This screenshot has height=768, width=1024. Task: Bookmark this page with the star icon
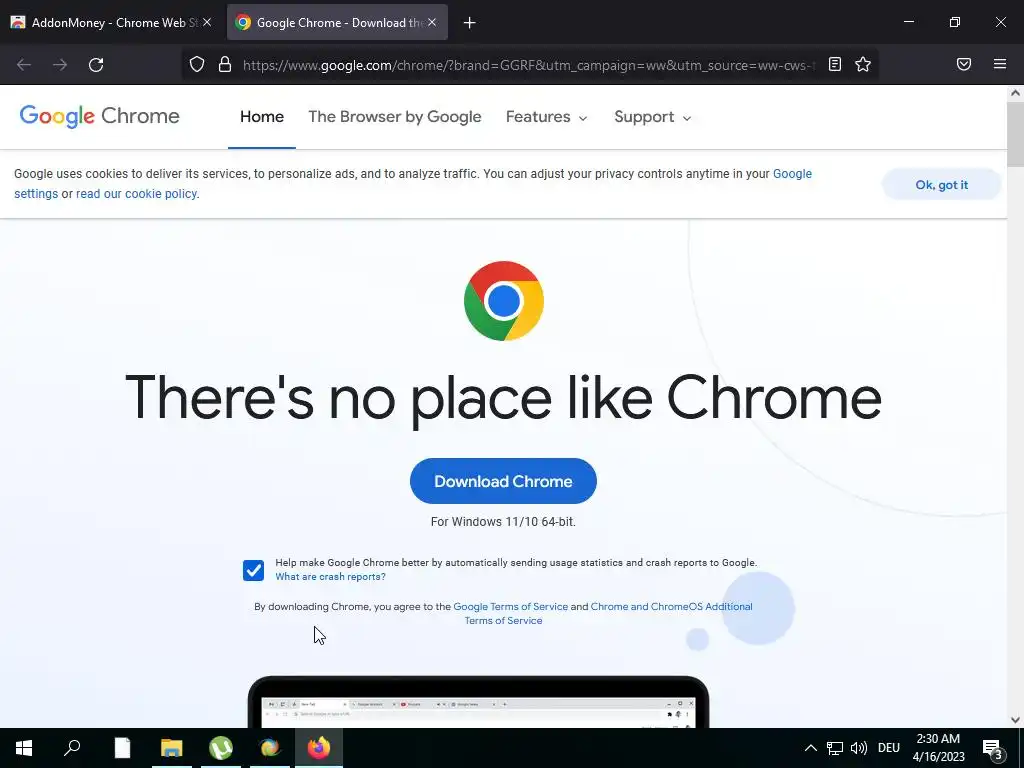tap(863, 64)
